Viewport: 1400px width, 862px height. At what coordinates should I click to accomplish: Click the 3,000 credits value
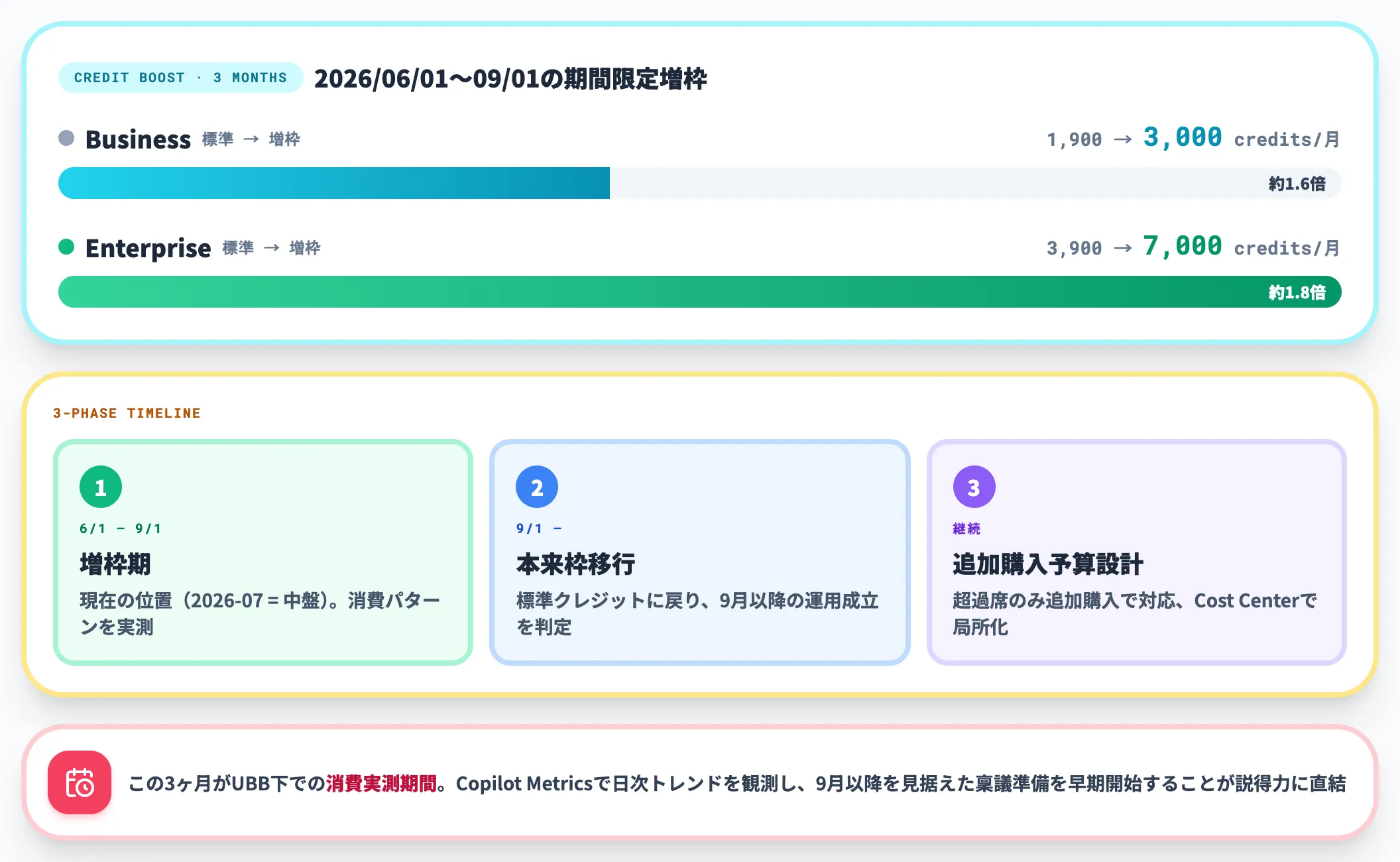(x=1183, y=137)
